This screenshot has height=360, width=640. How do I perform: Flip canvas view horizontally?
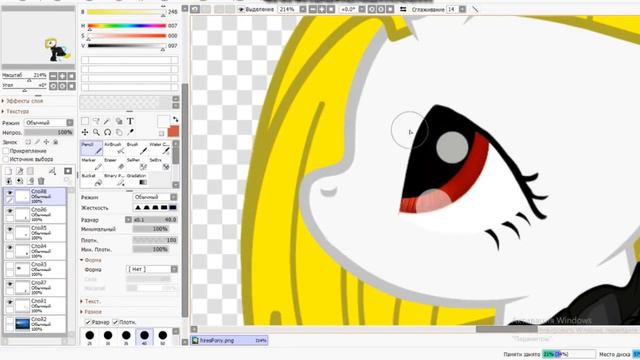pos(403,9)
